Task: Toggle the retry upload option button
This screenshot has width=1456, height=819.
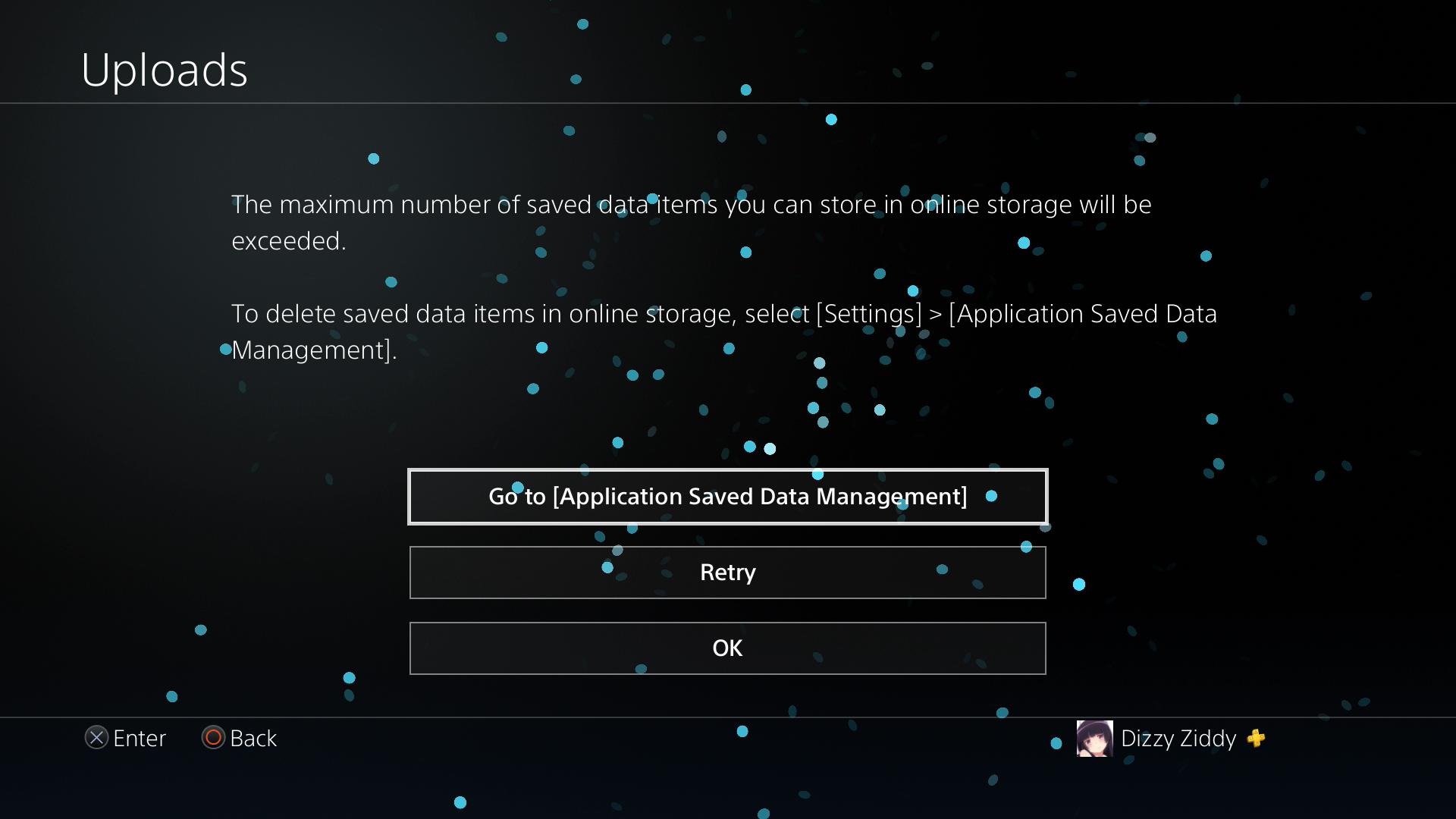Action: coord(728,572)
